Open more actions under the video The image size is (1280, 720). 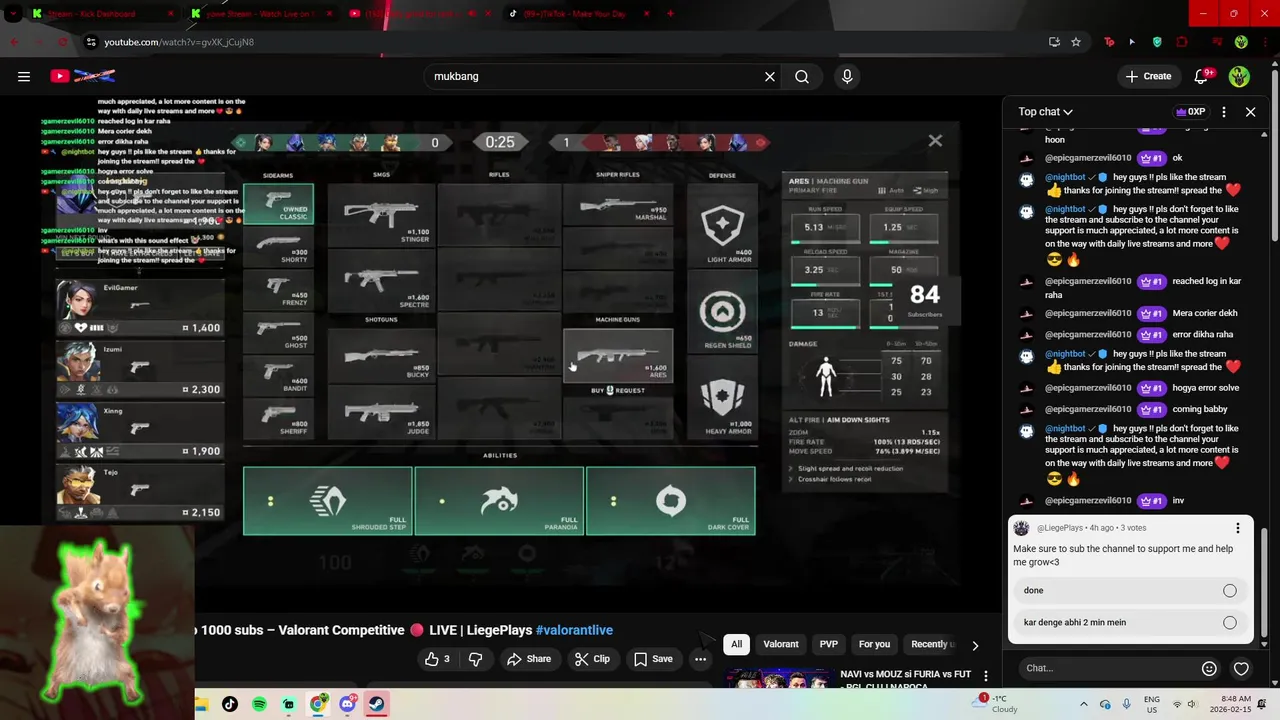point(700,659)
